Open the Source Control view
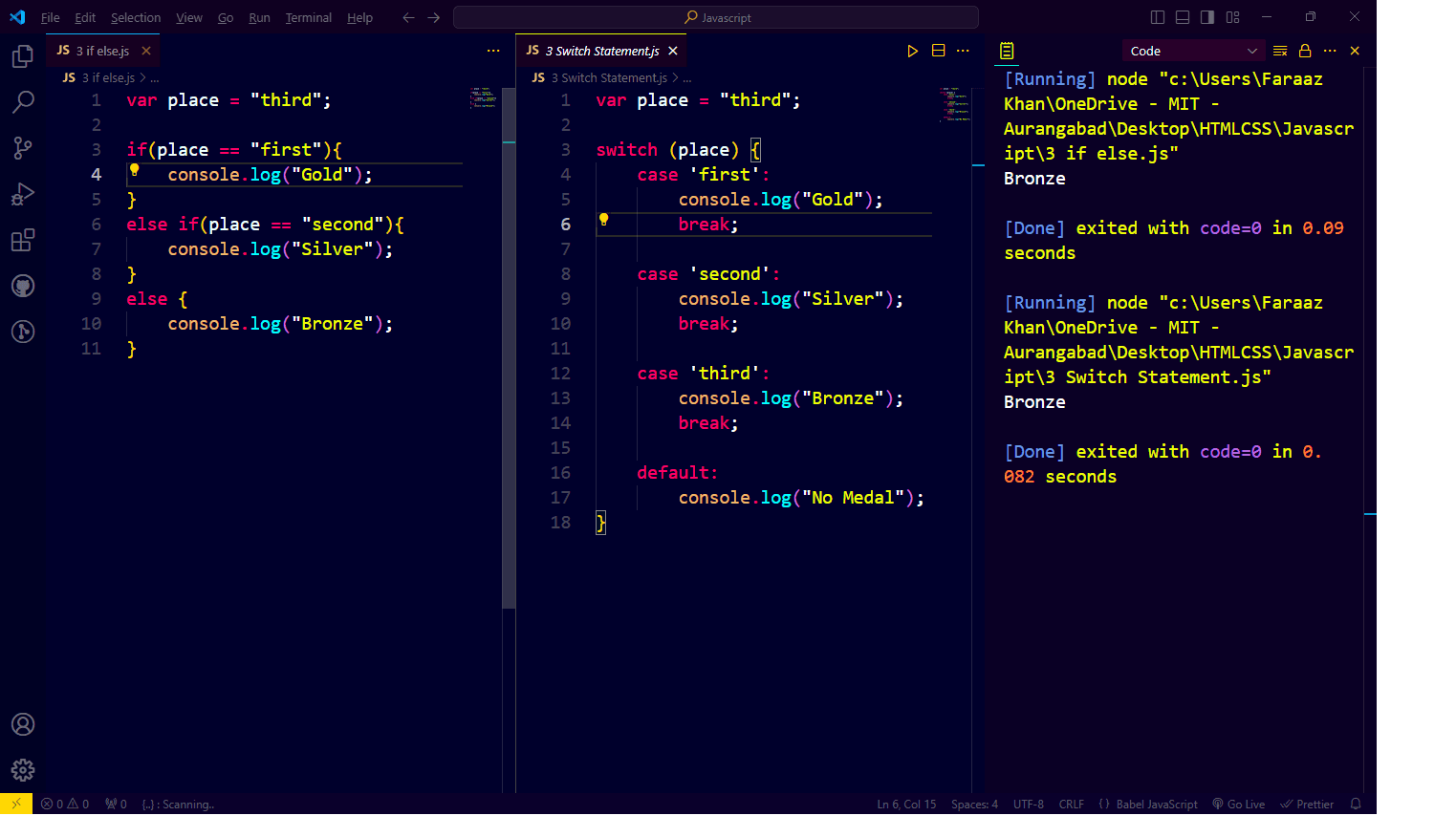The height and width of the screenshot is (816, 1456). pos(23,148)
